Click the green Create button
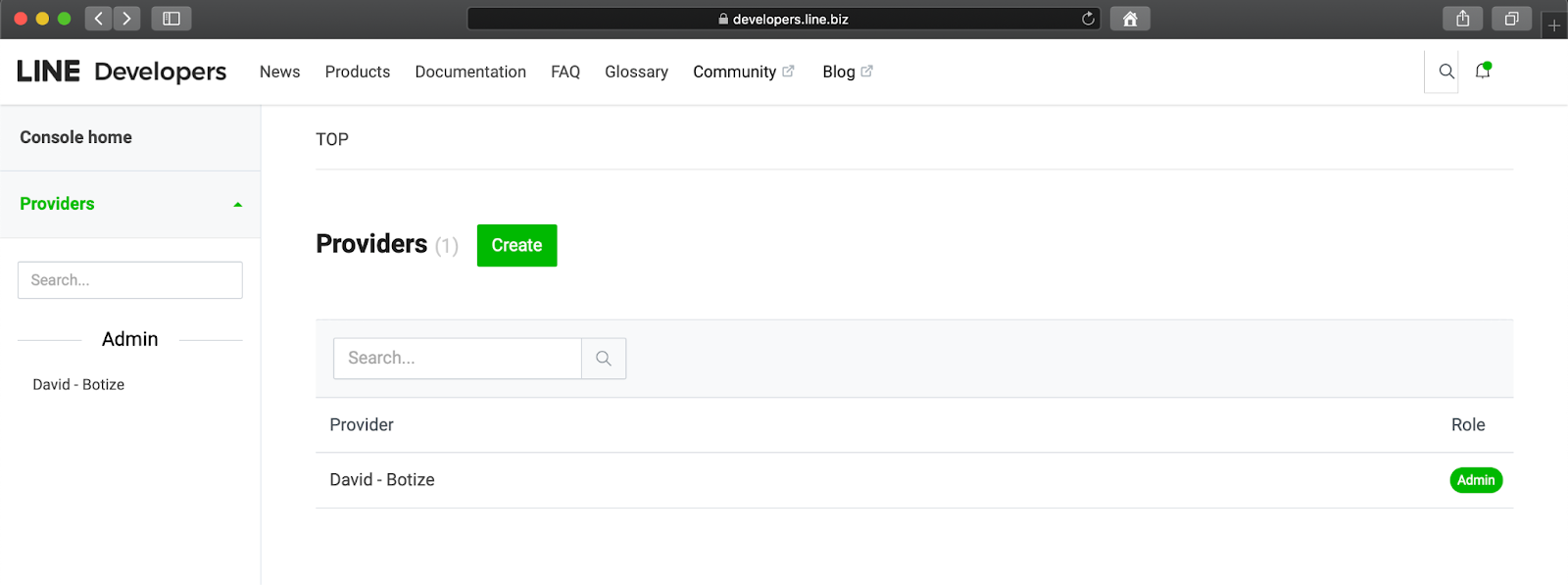 (x=517, y=245)
